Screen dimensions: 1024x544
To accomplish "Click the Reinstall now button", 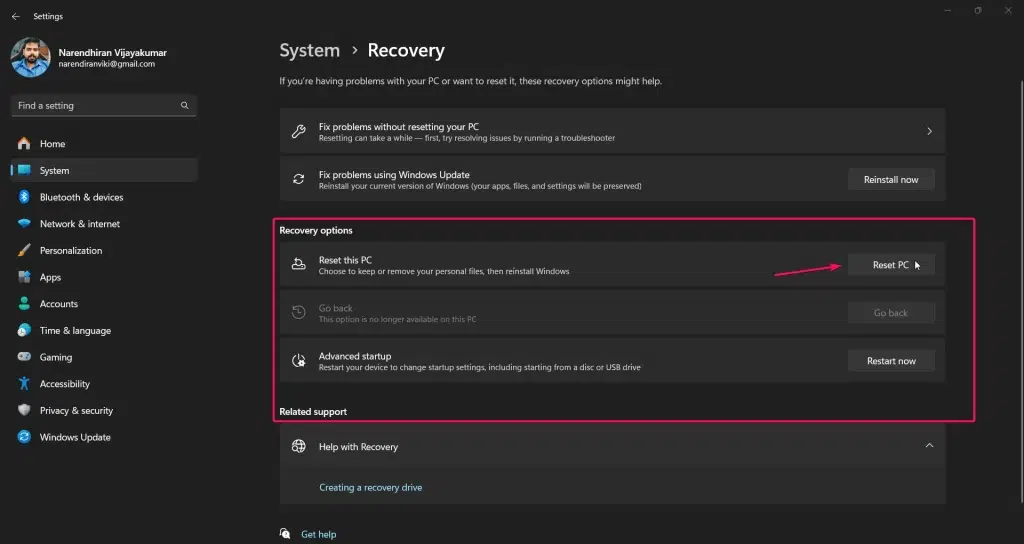I will (891, 180).
